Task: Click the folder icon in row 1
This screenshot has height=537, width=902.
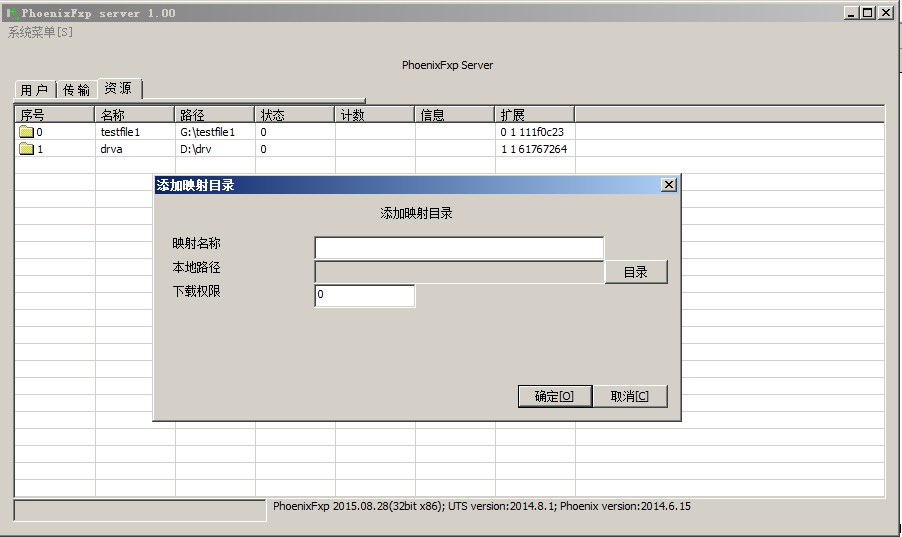Action: (x=26, y=149)
